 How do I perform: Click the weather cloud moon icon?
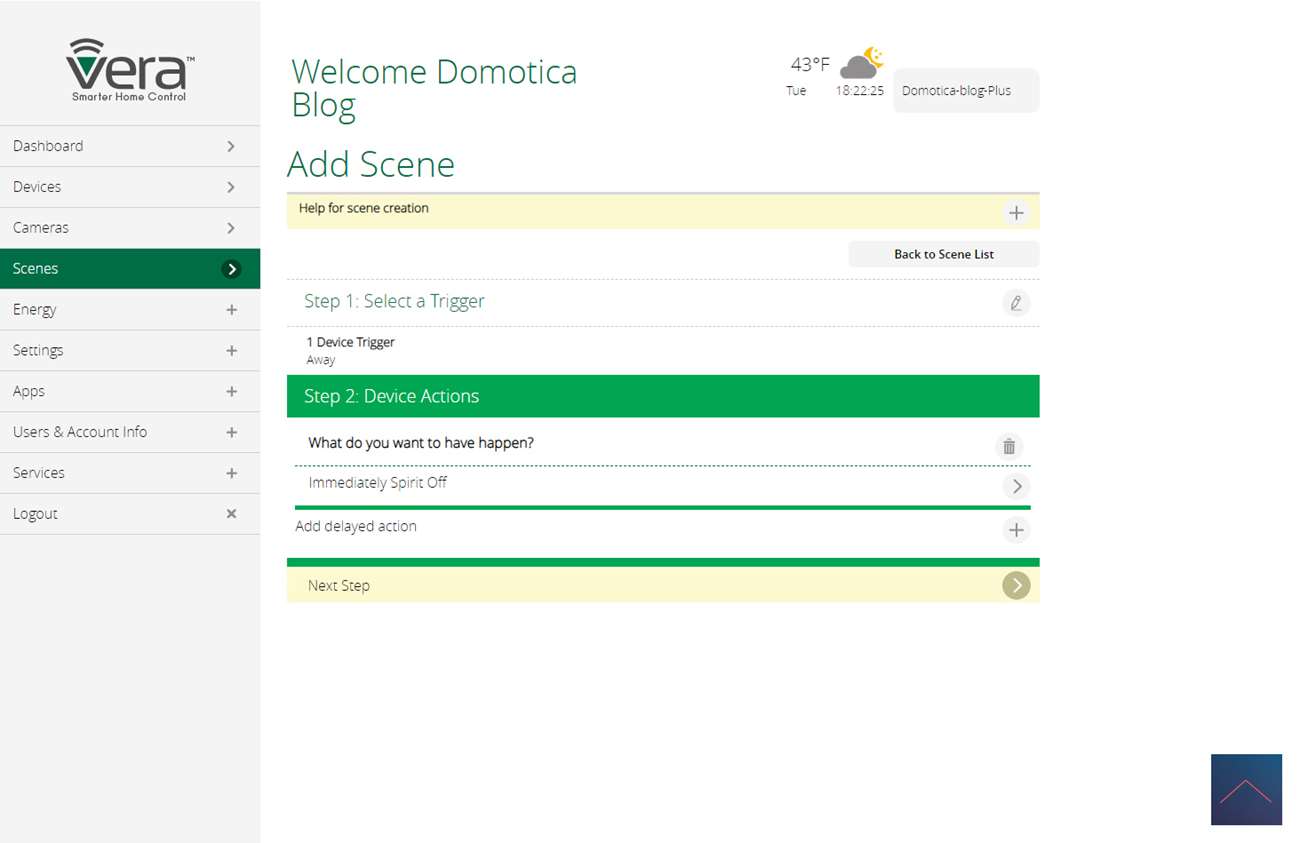(x=861, y=63)
